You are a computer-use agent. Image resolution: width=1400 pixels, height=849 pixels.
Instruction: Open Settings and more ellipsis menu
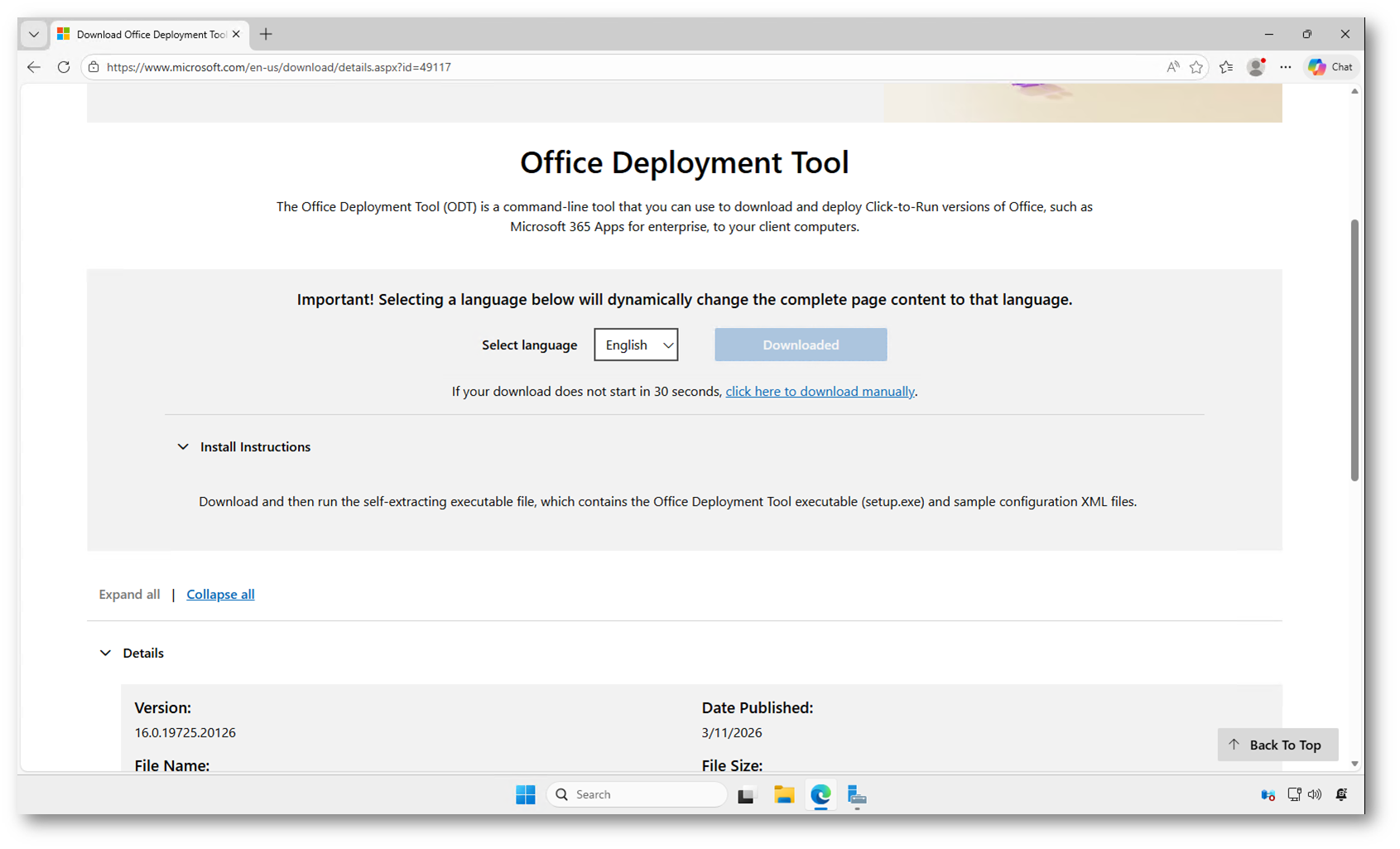[x=1285, y=67]
